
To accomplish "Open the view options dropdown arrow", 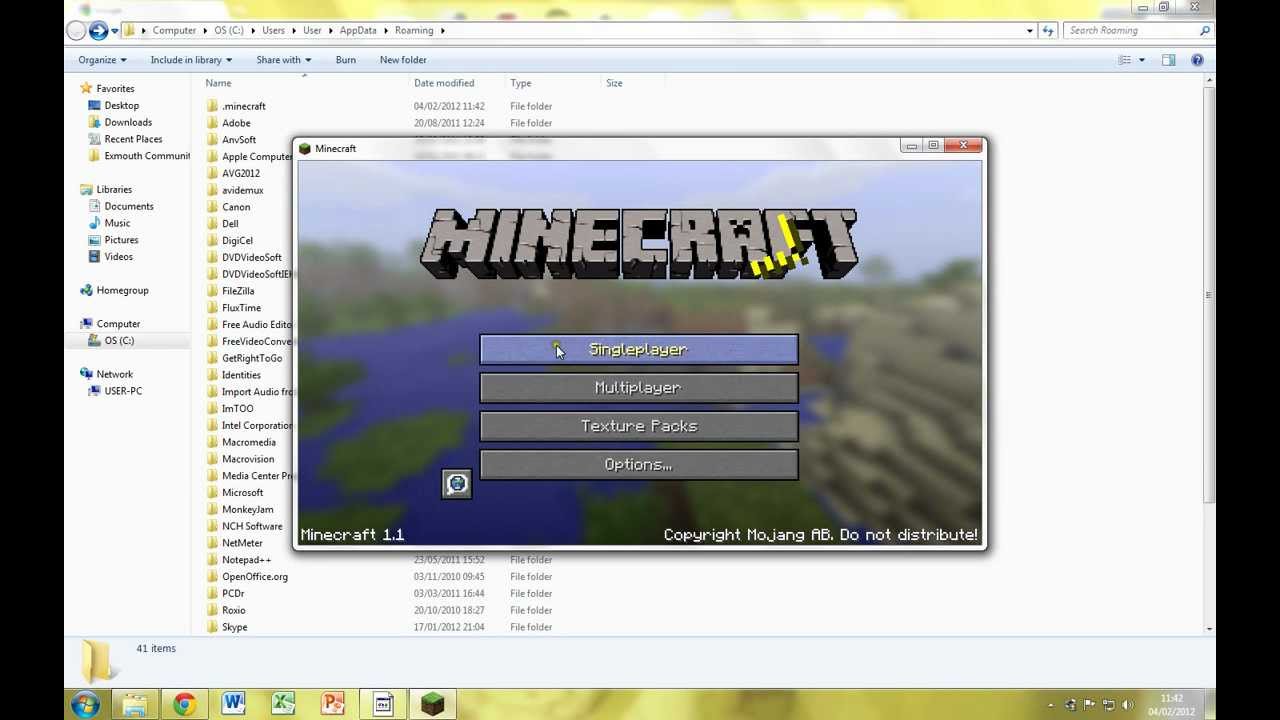I will [x=1141, y=60].
